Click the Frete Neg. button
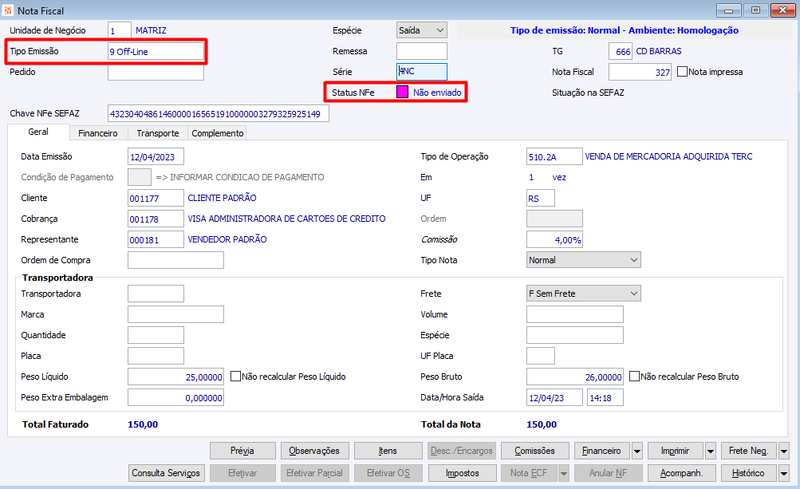800x489 pixels. click(x=748, y=451)
